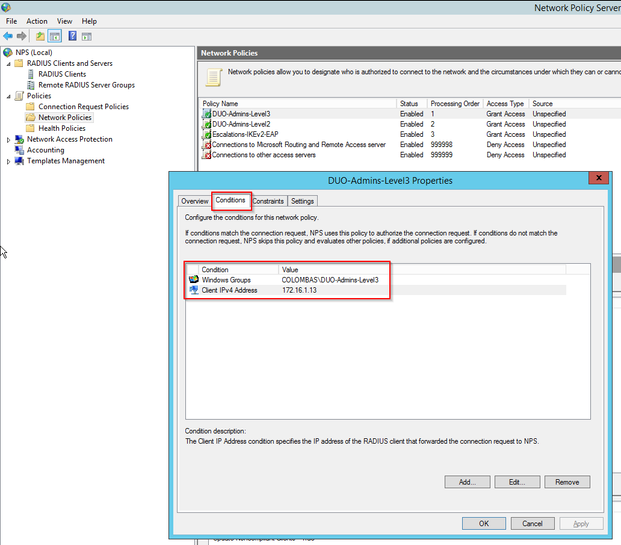
Task: Expand the Templates Management node
Action: tap(8, 161)
